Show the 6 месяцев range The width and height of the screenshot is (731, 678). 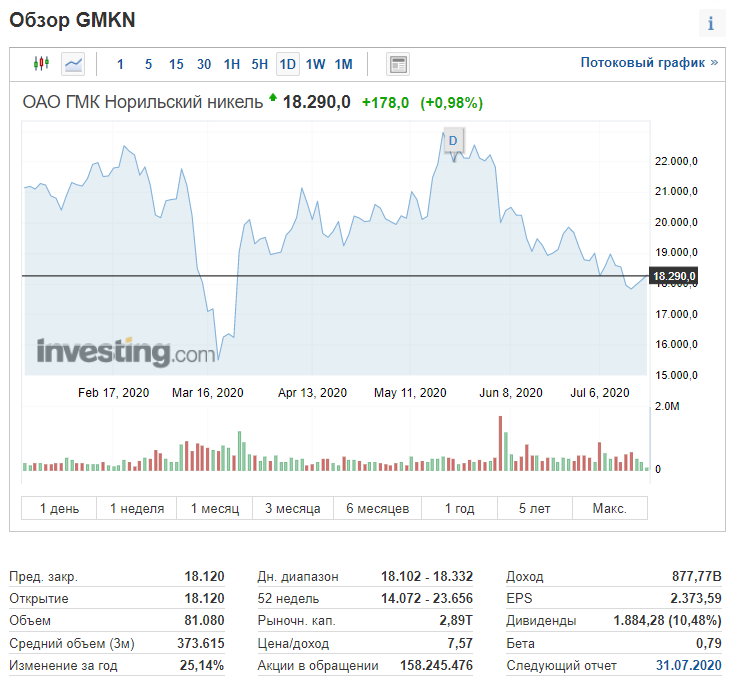click(x=378, y=508)
